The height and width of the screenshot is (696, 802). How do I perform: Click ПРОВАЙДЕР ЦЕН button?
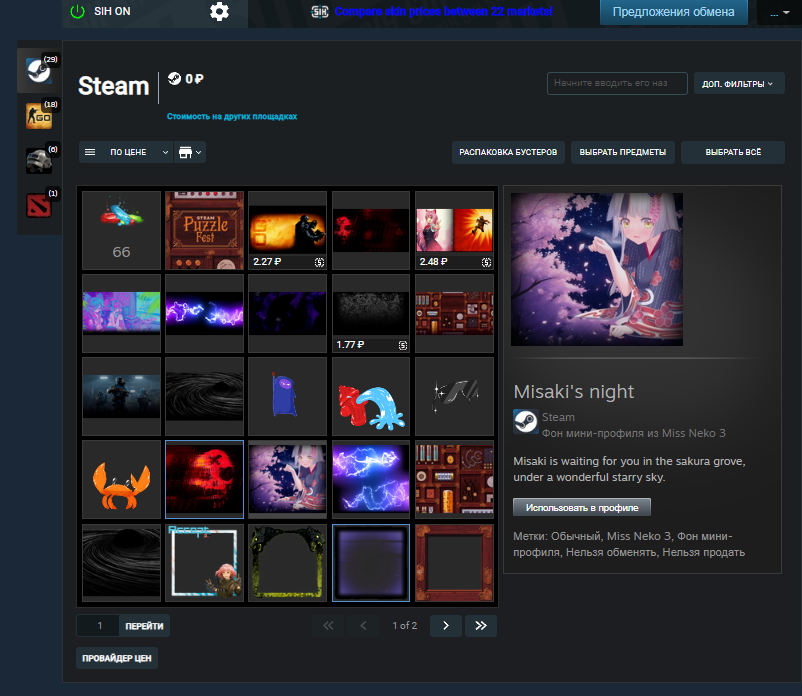(x=117, y=658)
